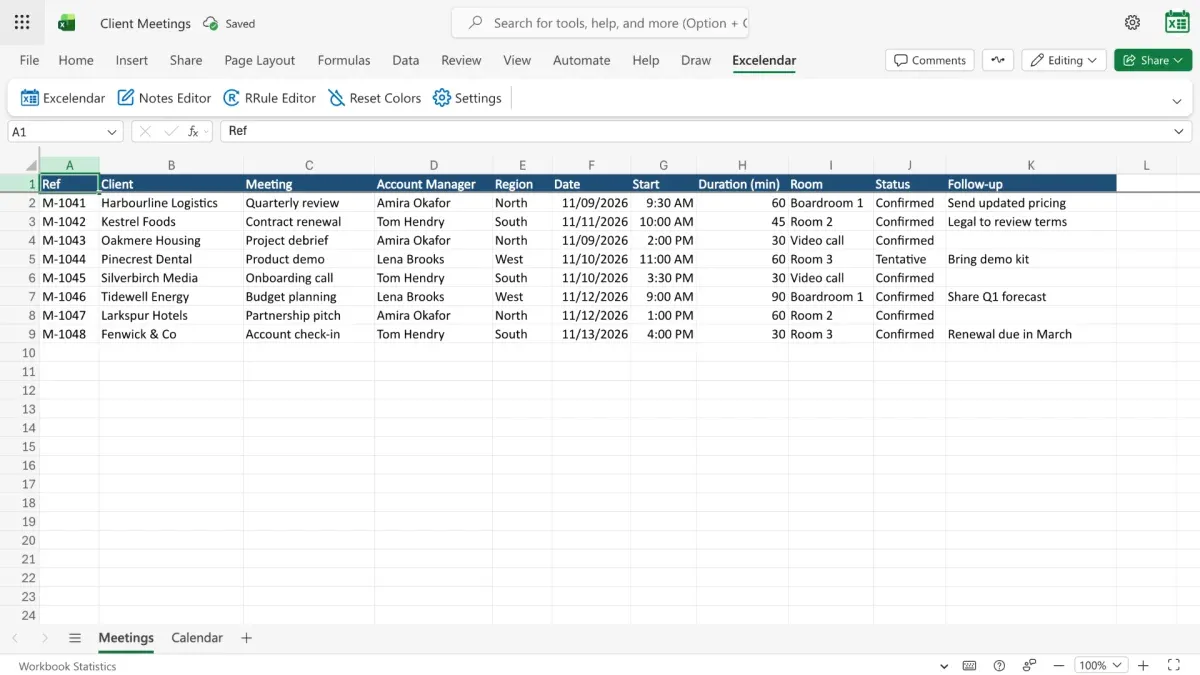1200x675 pixels.
Task: Expand status bar options chevron
Action: 944,666
